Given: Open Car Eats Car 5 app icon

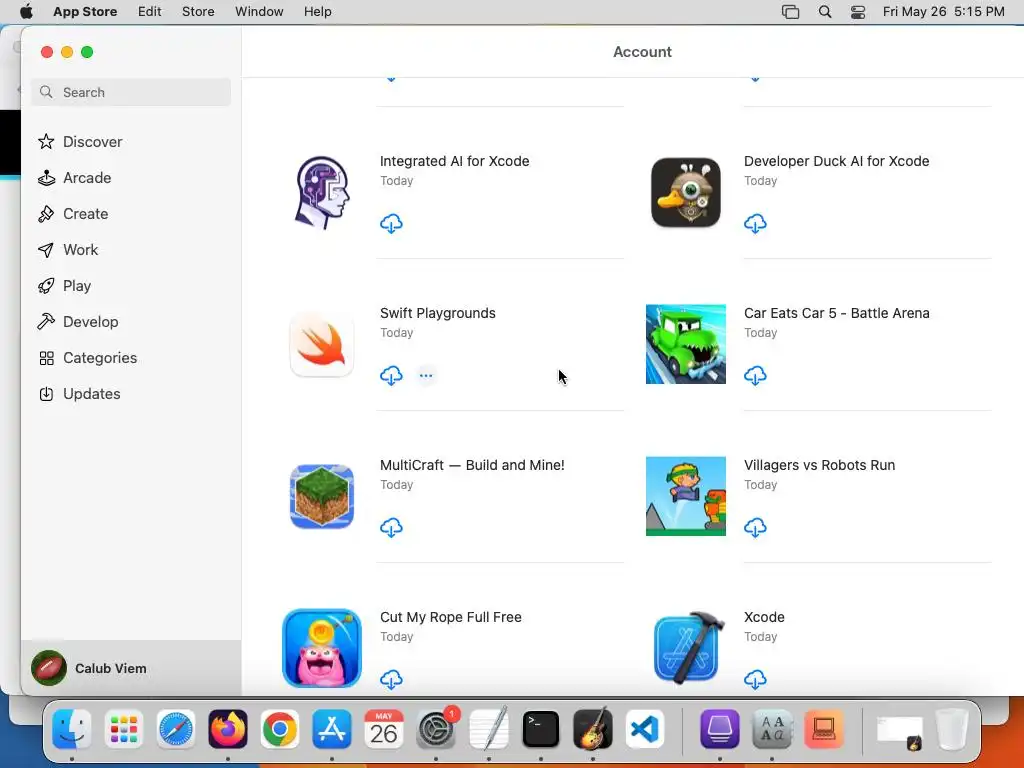Looking at the screenshot, I should tap(686, 344).
